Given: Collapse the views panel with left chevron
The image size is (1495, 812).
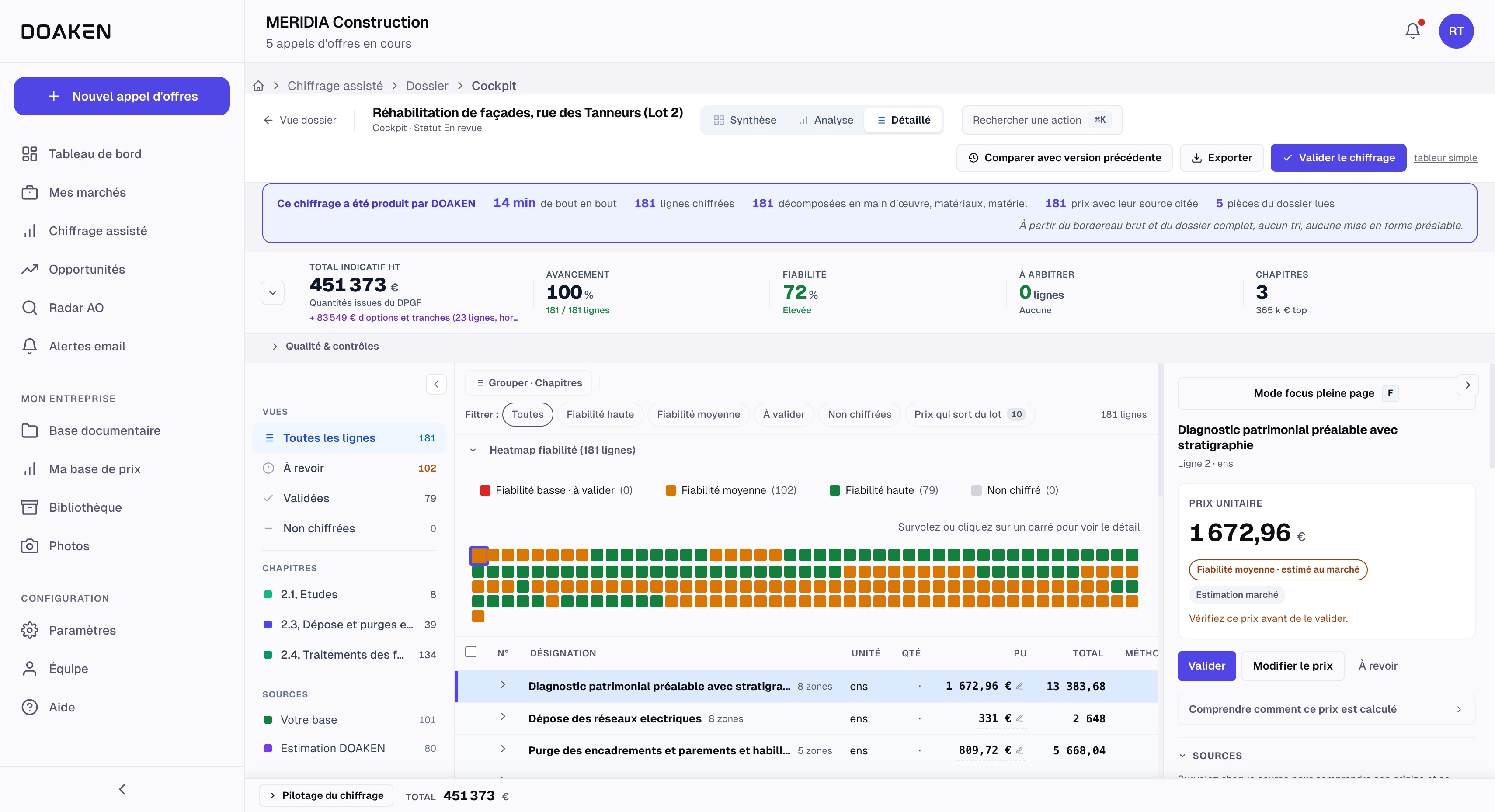Looking at the screenshot, I should pos(436,384).
